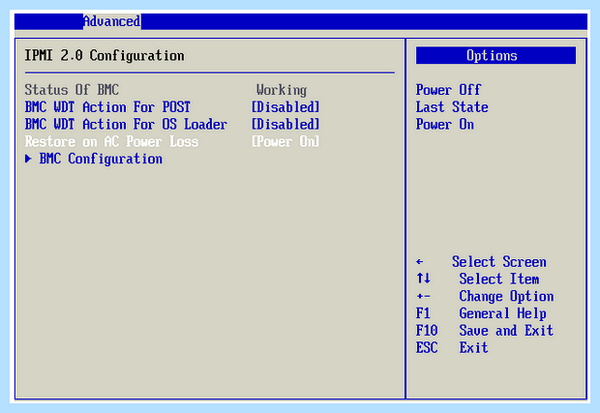Screen dimensions: 600x413
Task: Click the Options panel header
Action: click(x=496, y=56)
